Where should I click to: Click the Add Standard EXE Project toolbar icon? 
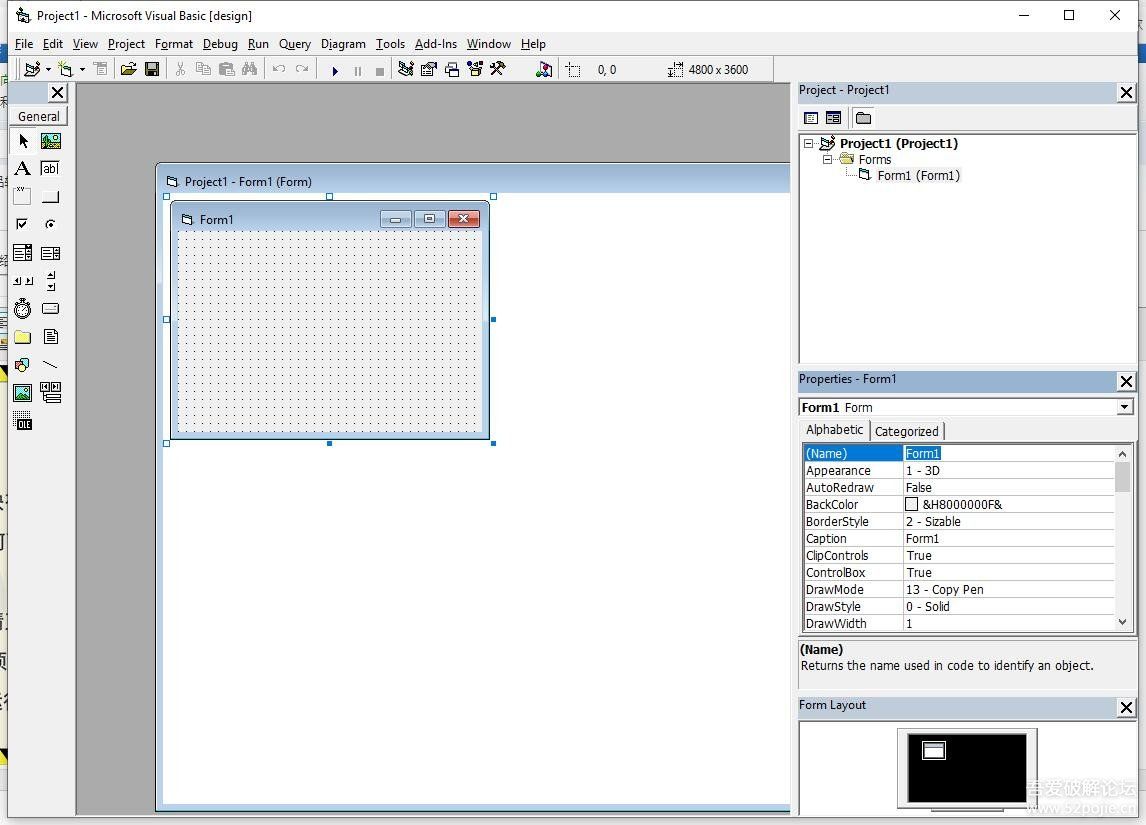31,69
